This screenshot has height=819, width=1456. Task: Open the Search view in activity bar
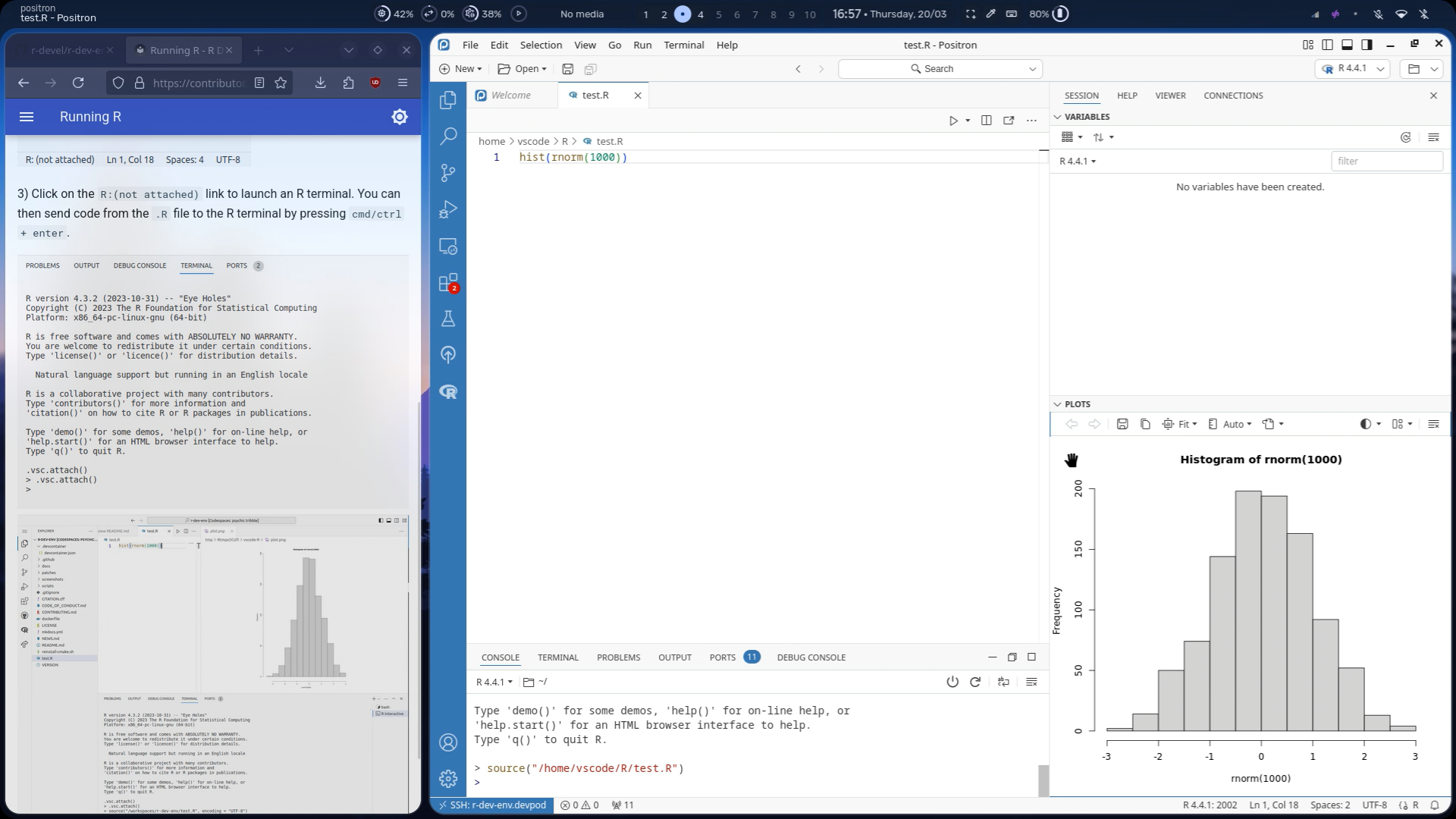click(x=448, y=136)
